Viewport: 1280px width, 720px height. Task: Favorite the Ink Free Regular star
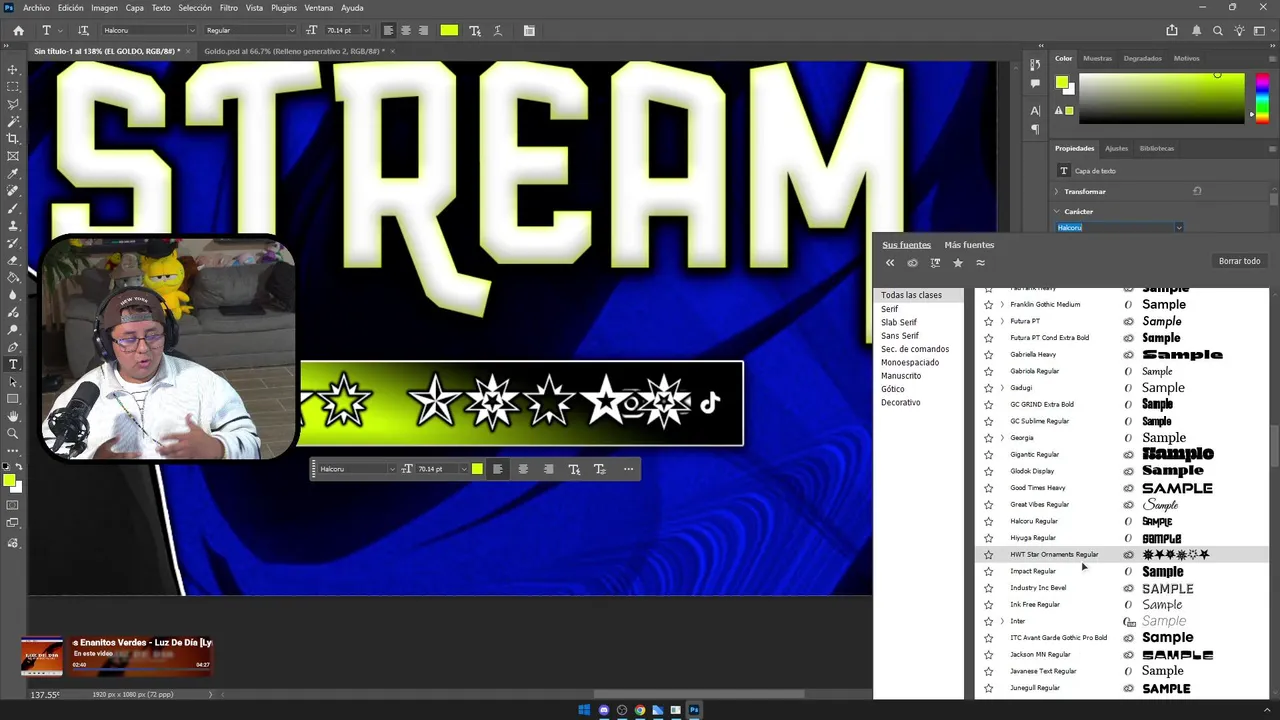989,604
